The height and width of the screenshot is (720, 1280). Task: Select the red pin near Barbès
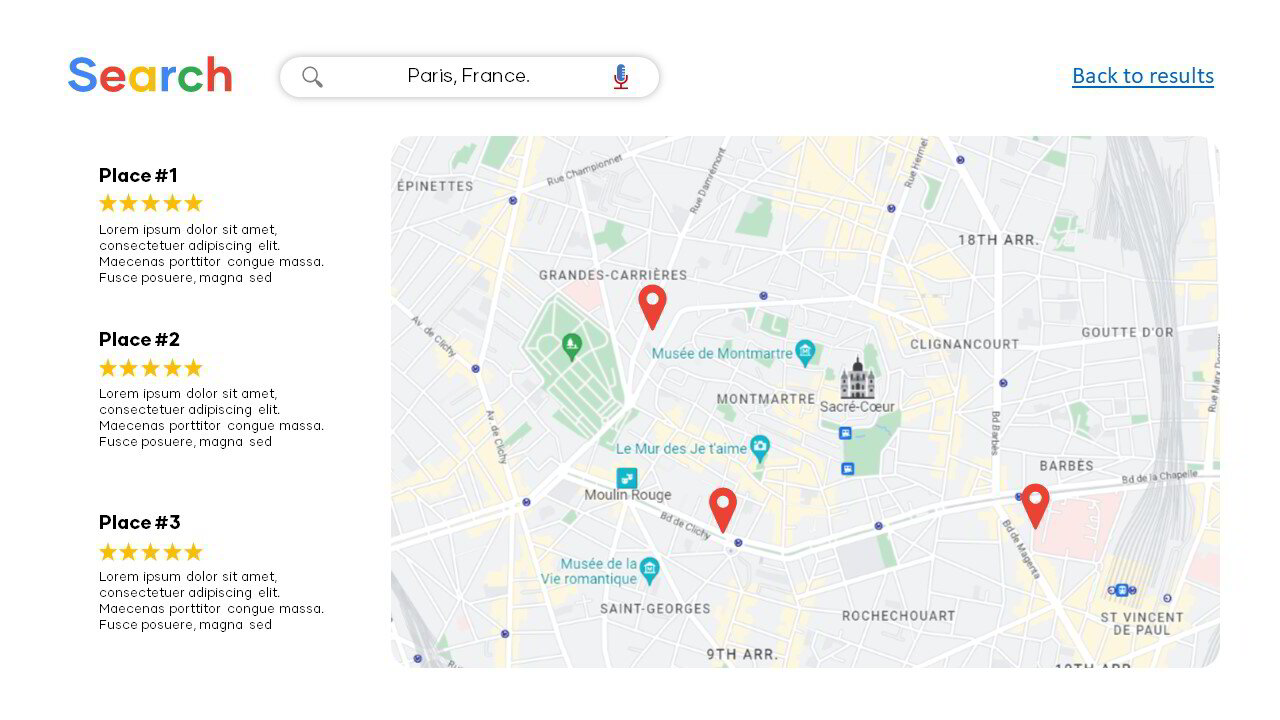tap(1035, 506)
